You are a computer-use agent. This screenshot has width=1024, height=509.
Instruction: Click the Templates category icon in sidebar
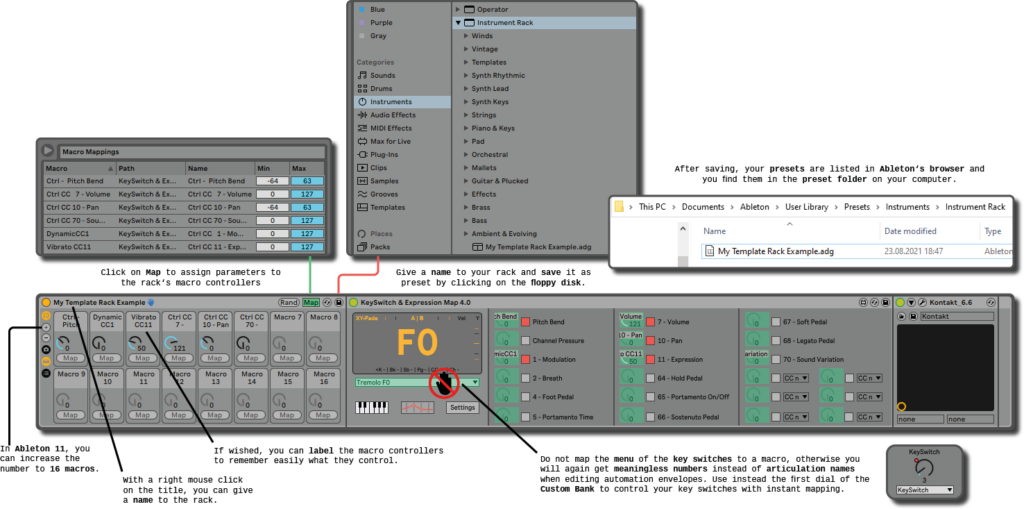click(x=362, y=207)
